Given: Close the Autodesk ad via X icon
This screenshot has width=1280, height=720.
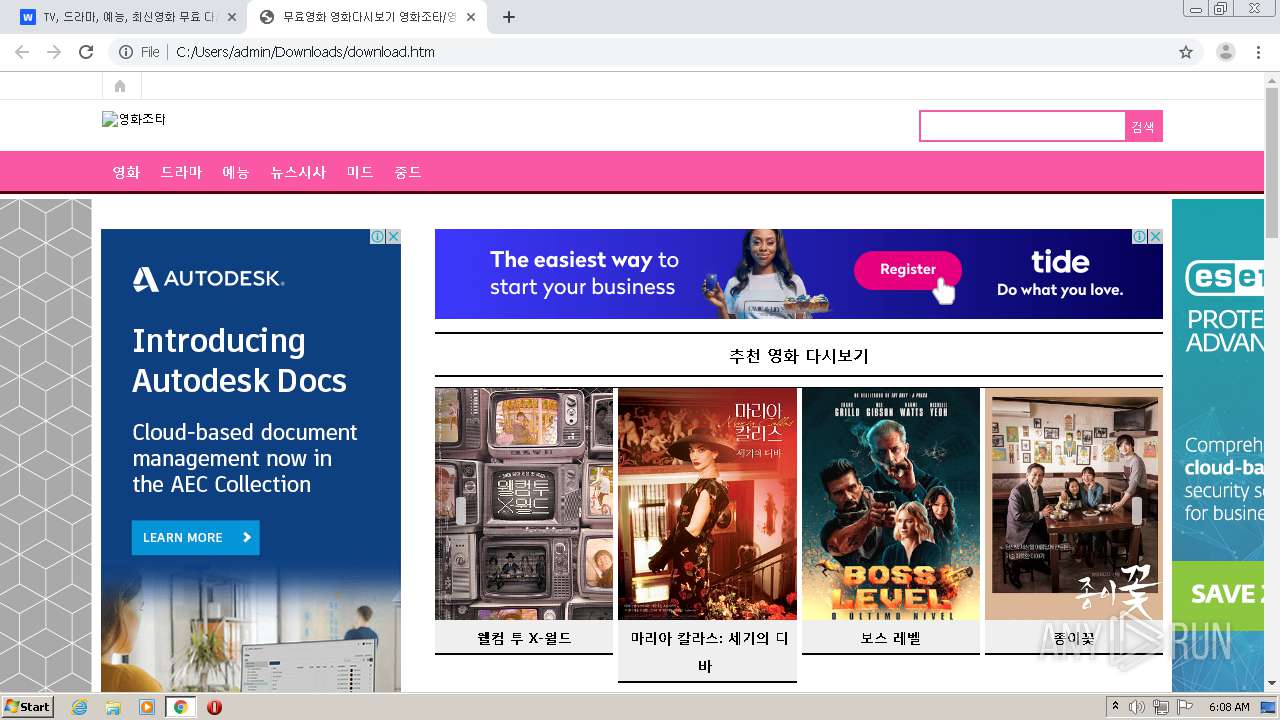Looking at the screenshot, I should pyautogui.click(x=394, y=237).
